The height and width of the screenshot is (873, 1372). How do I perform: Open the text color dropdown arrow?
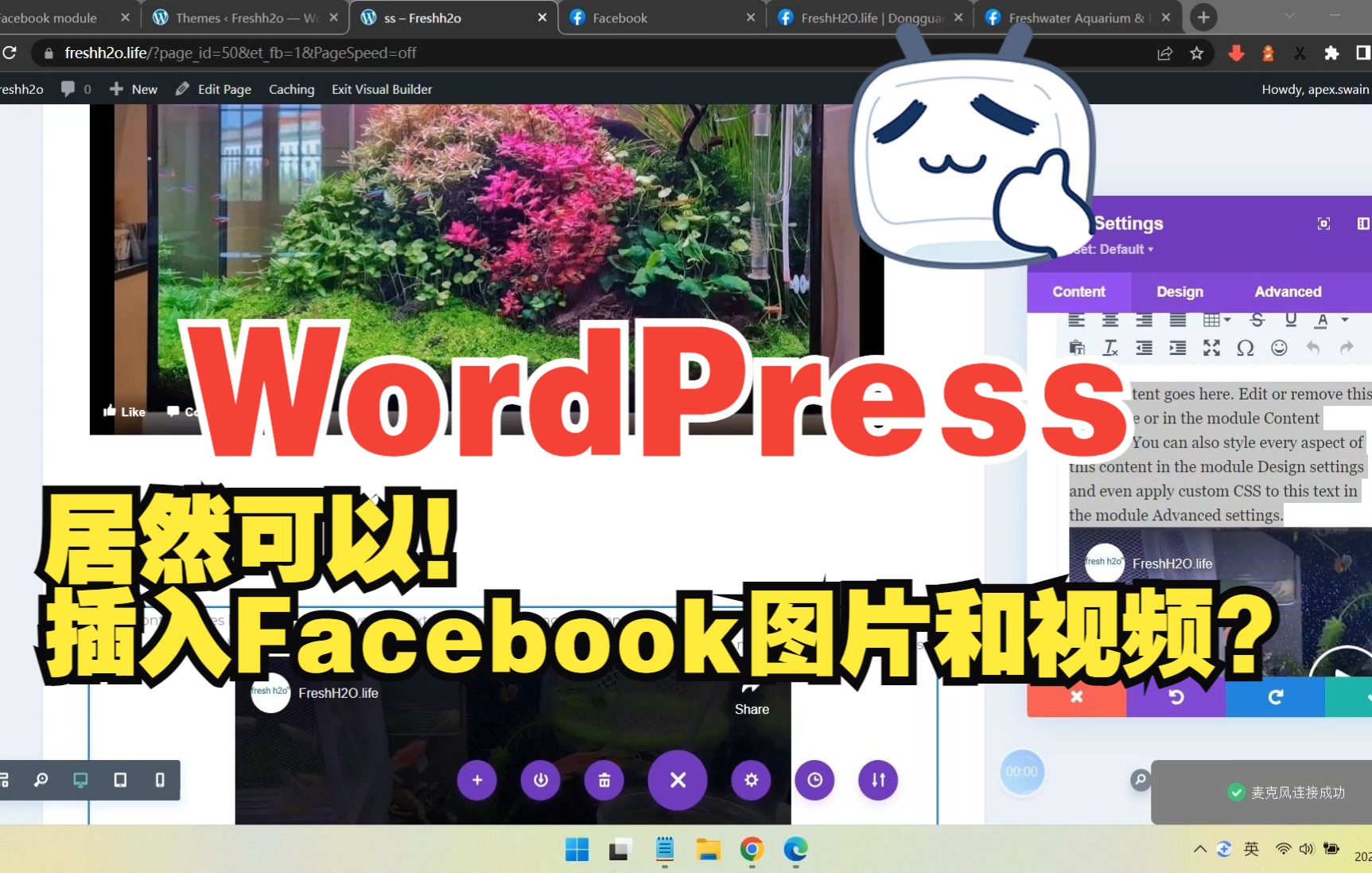(1345, 319)
